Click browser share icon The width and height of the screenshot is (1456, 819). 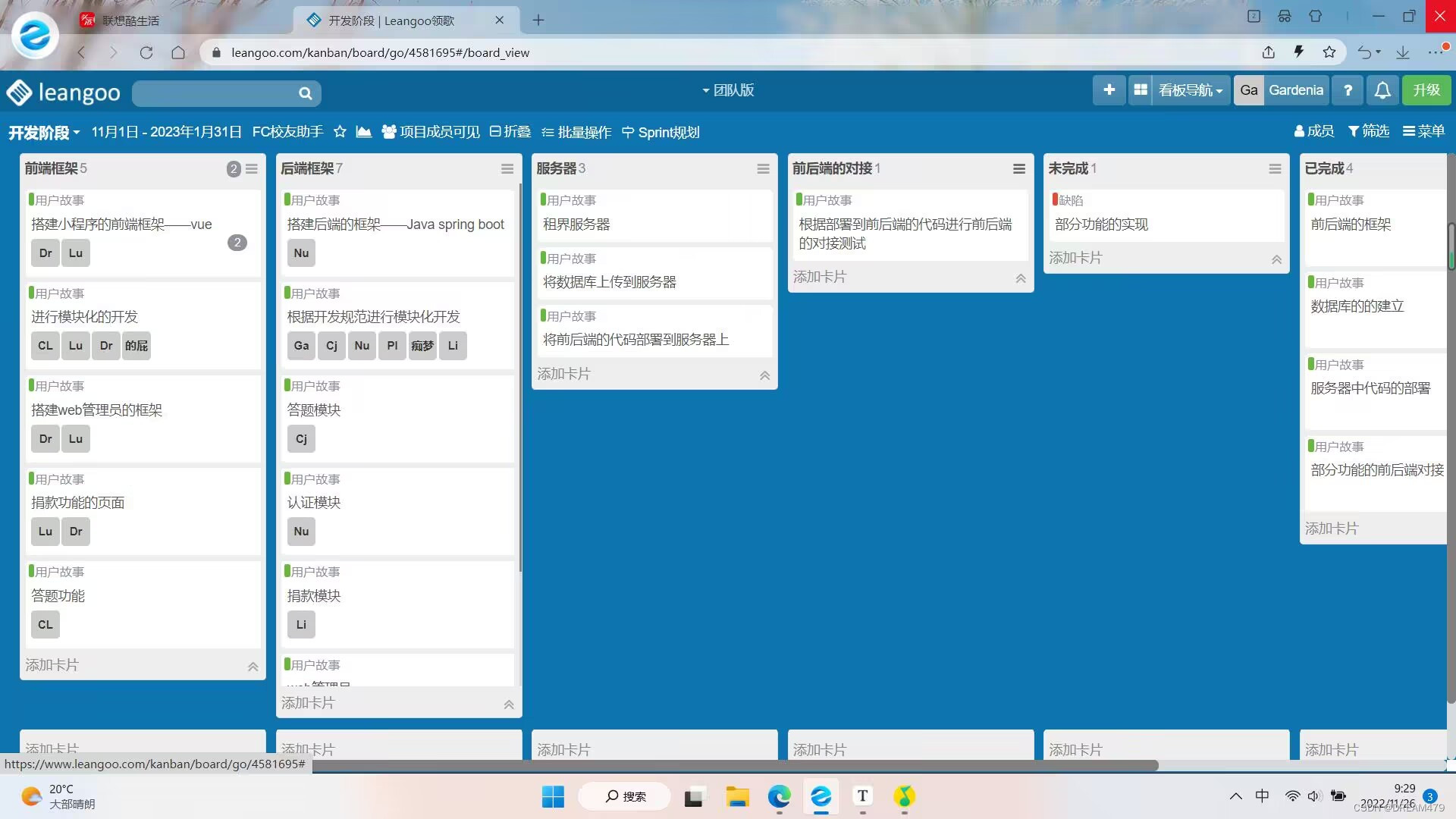click(1268, 52)
